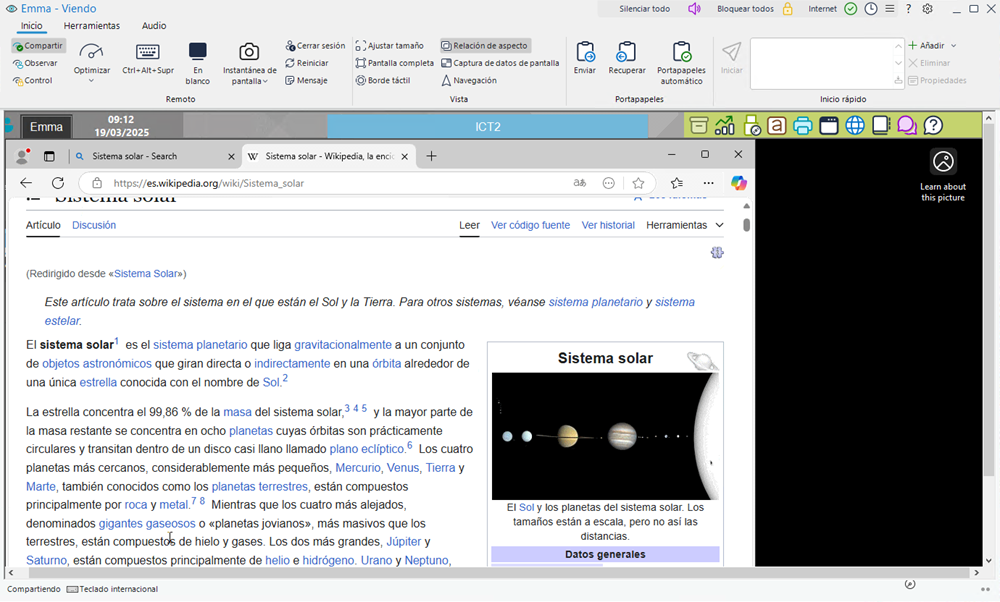1000x602 pixels.
Task: Toggle Relación de aspecto
Action: 485,46
